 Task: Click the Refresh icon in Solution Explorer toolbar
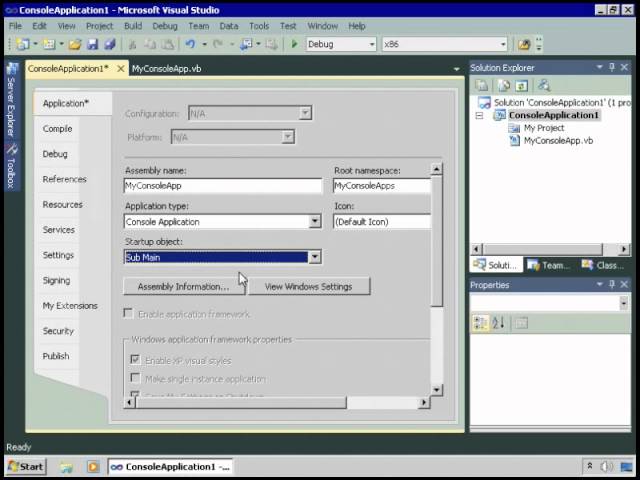[x=521, y=85]
